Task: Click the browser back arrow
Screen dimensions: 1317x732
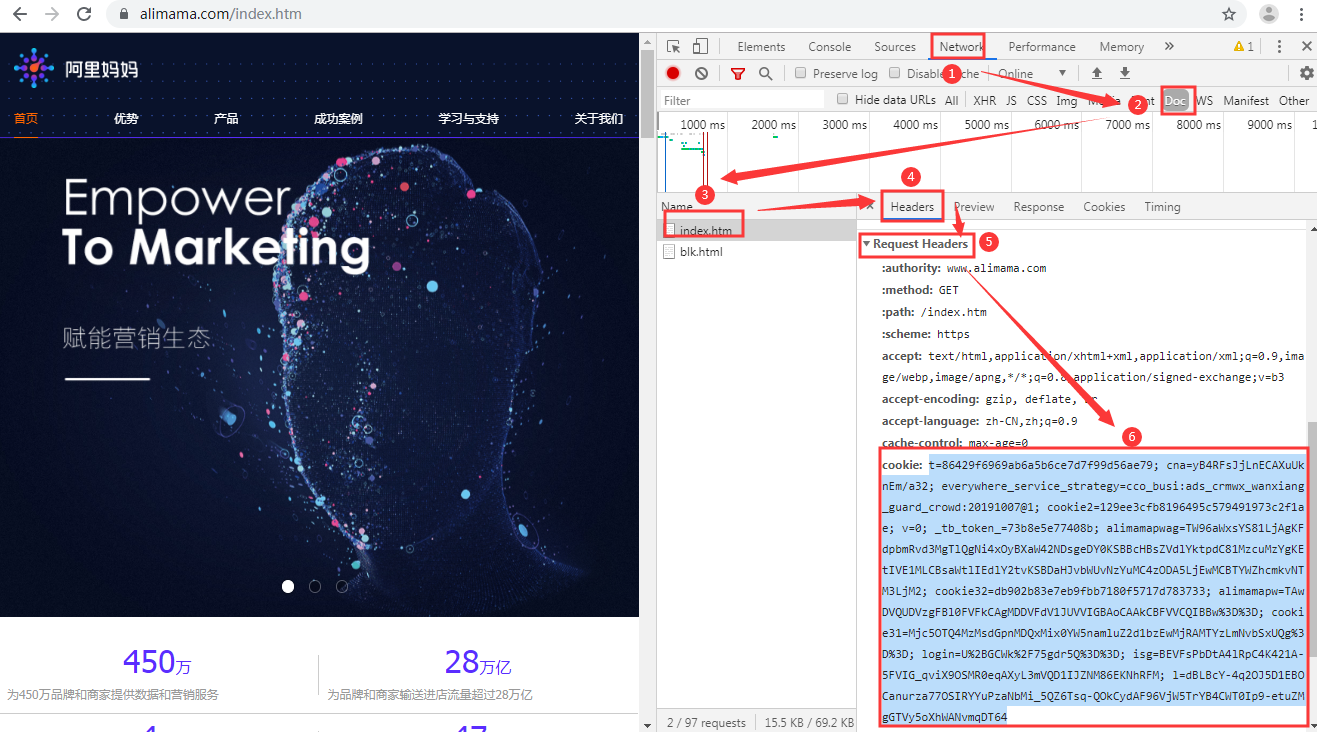Action: click(x=19, y=14)
